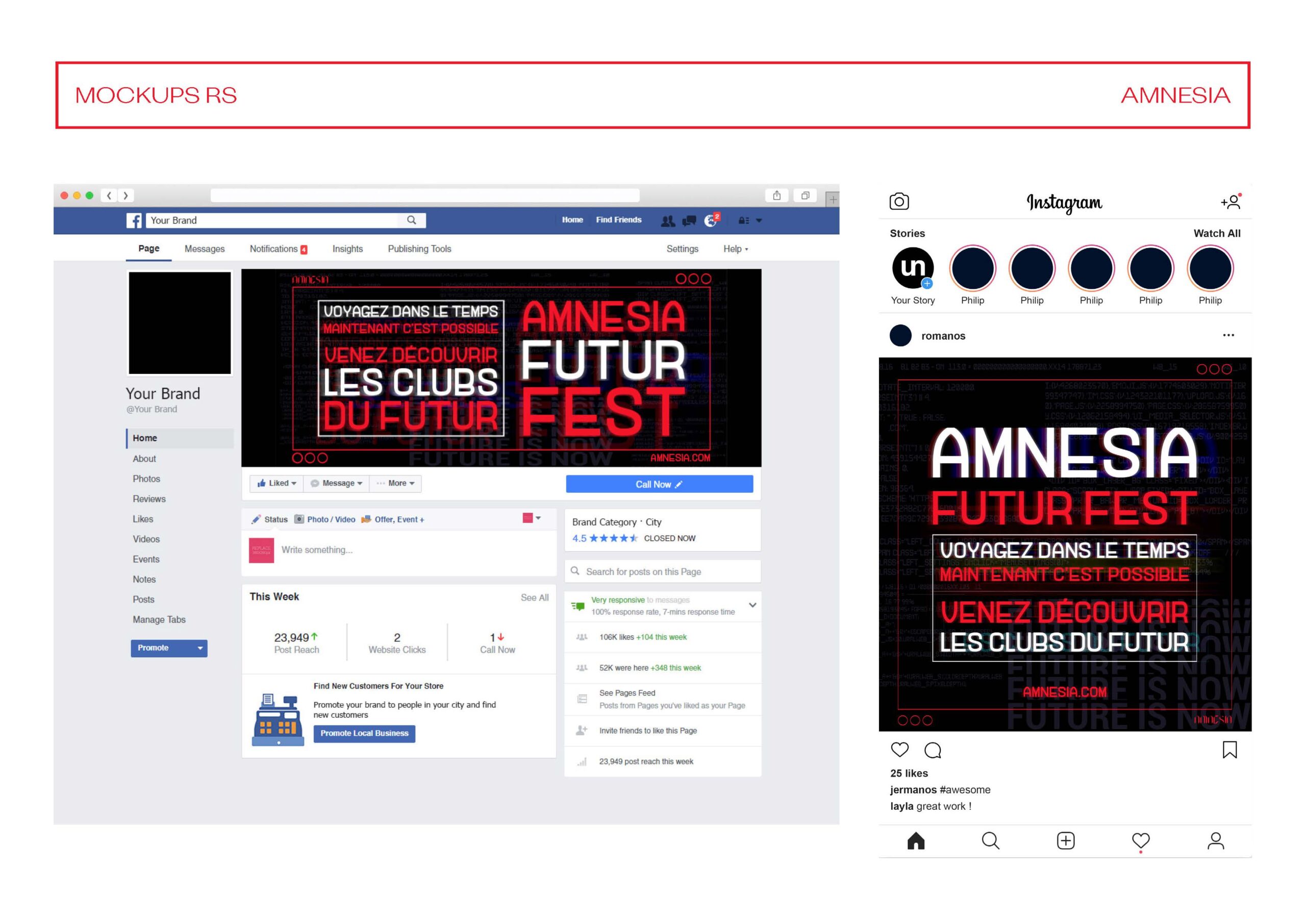This screenshot has width=1306, height=924.
Task: Click Promote Local Business button
Action: pyautogui.click(x=364, y=733)
